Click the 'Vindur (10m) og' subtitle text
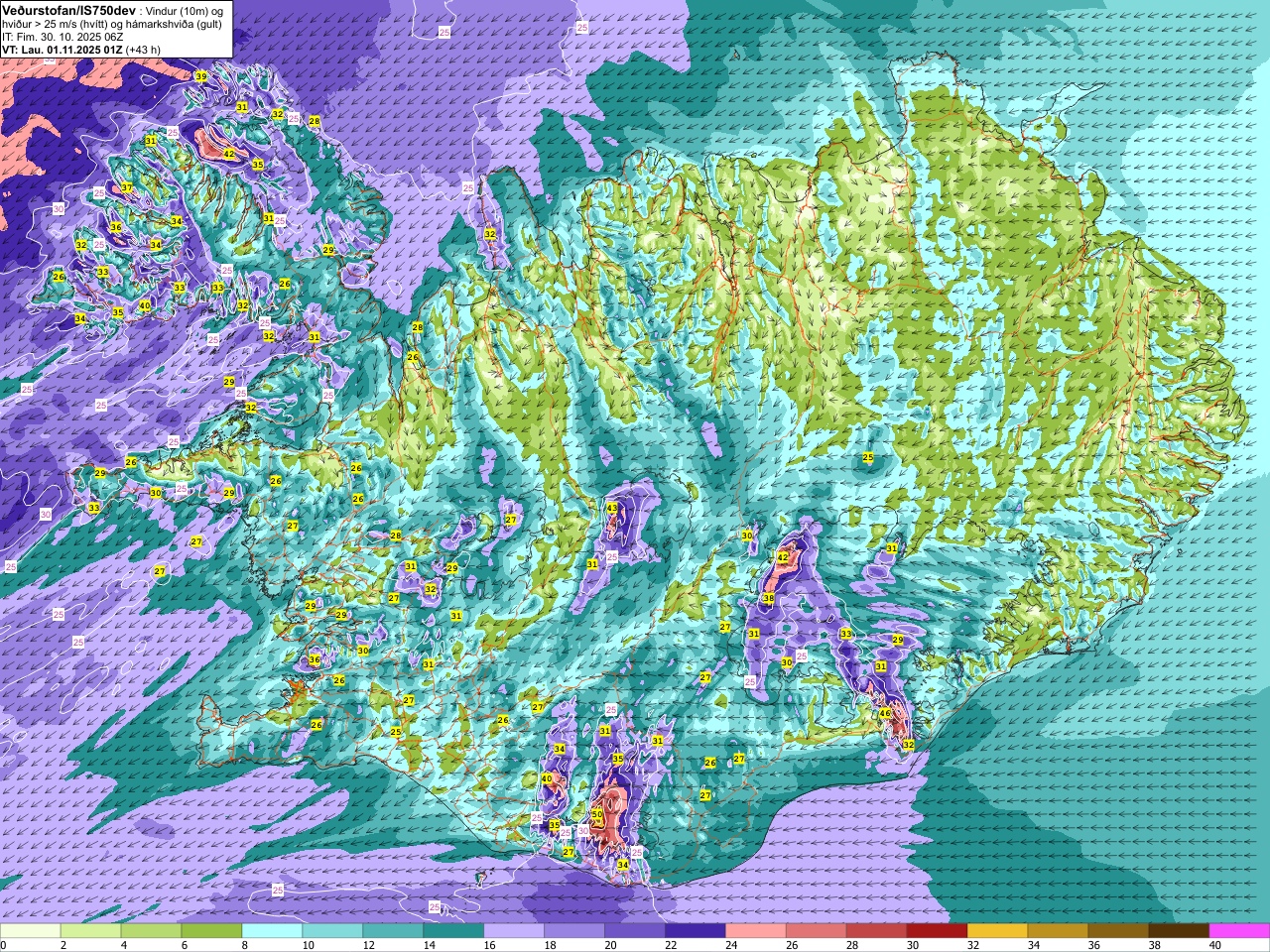Viewport: 1270px width, 952px height. tap(185, 10)
